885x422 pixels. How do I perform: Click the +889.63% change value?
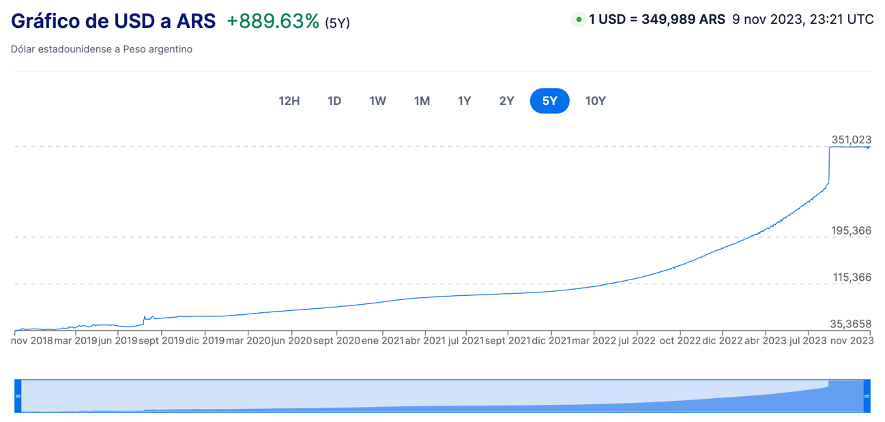tap(273, 21)
